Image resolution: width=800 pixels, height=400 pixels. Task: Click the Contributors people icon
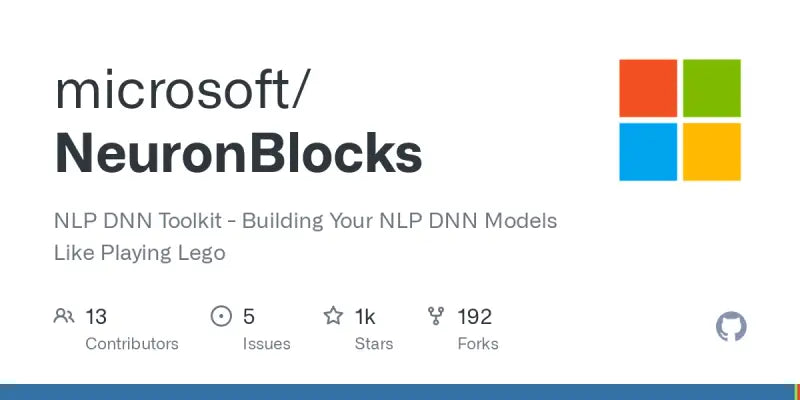pos(64,316)
